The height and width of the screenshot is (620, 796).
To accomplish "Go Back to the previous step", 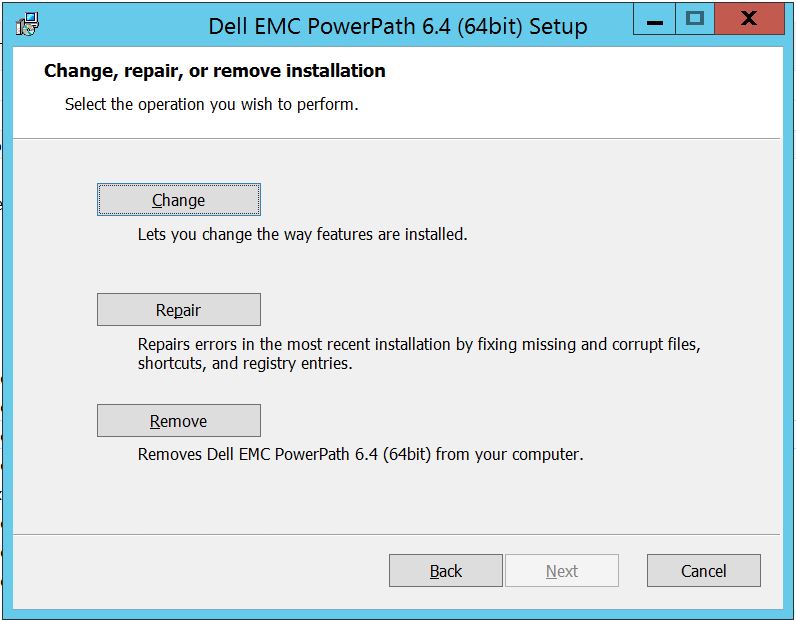I will coord(445,571).
